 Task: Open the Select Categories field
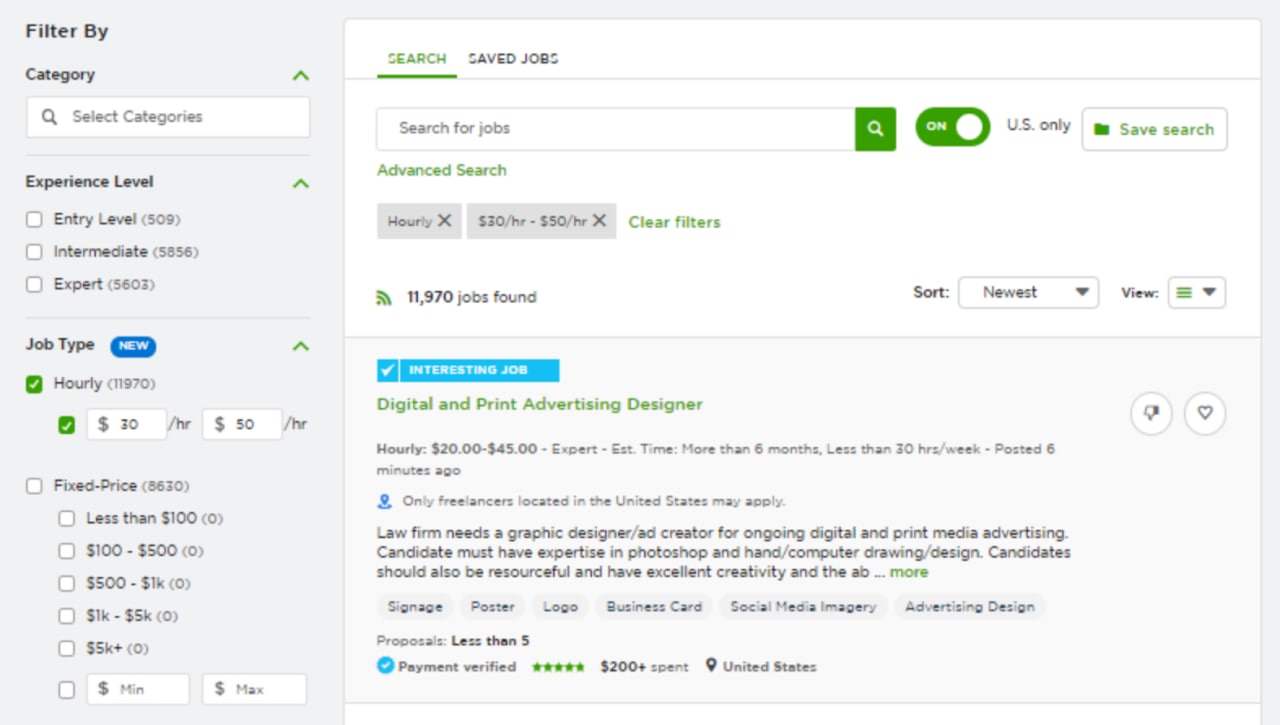[168, 117]
